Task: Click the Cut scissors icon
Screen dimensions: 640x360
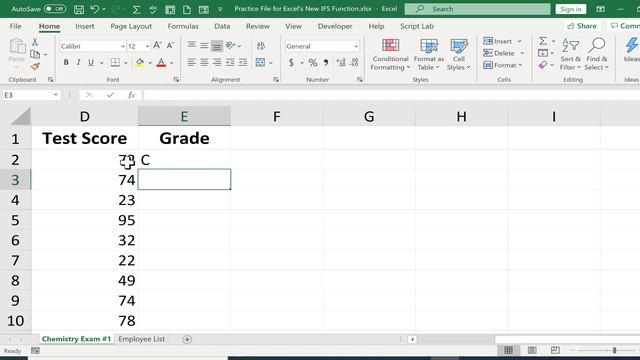Action: (x=35, y=42)
